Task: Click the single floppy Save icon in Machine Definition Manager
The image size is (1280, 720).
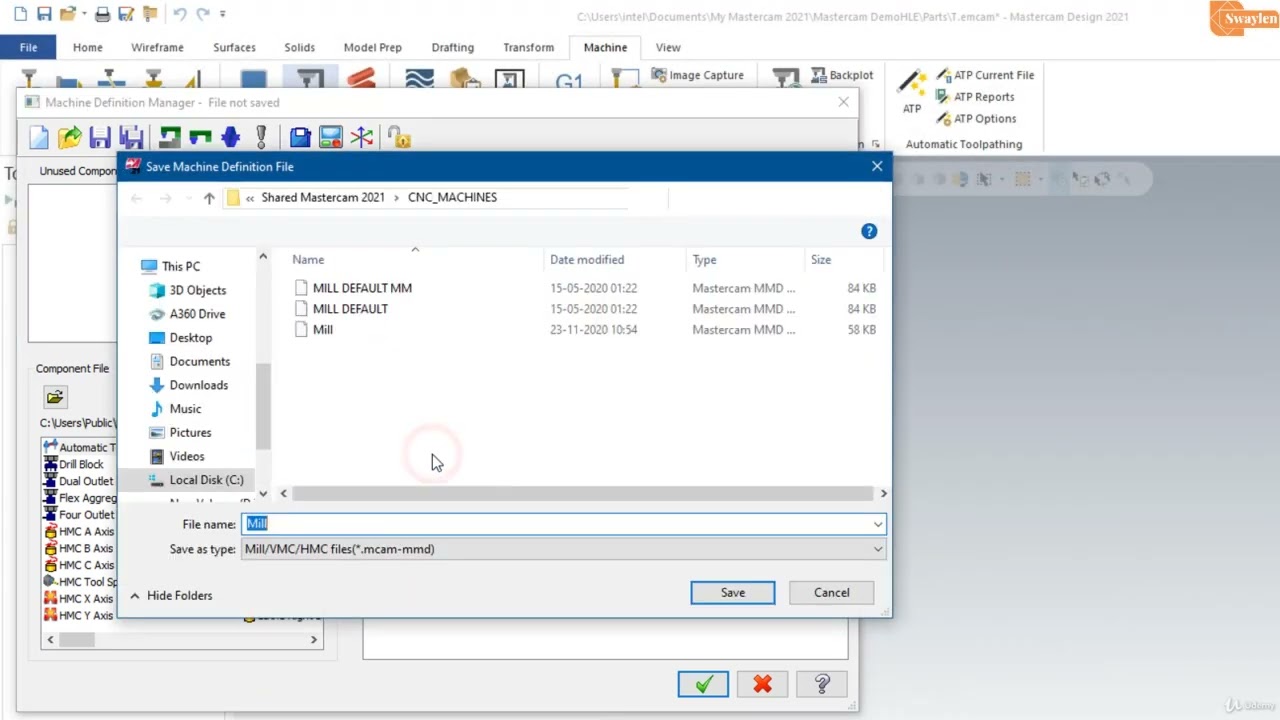Action: pyautogui.click(x=100, y=137)
